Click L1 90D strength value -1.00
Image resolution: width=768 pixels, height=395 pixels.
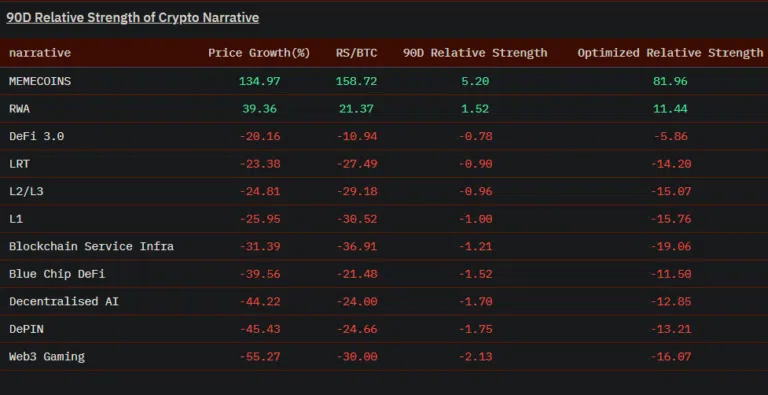[x=475, y=219]
